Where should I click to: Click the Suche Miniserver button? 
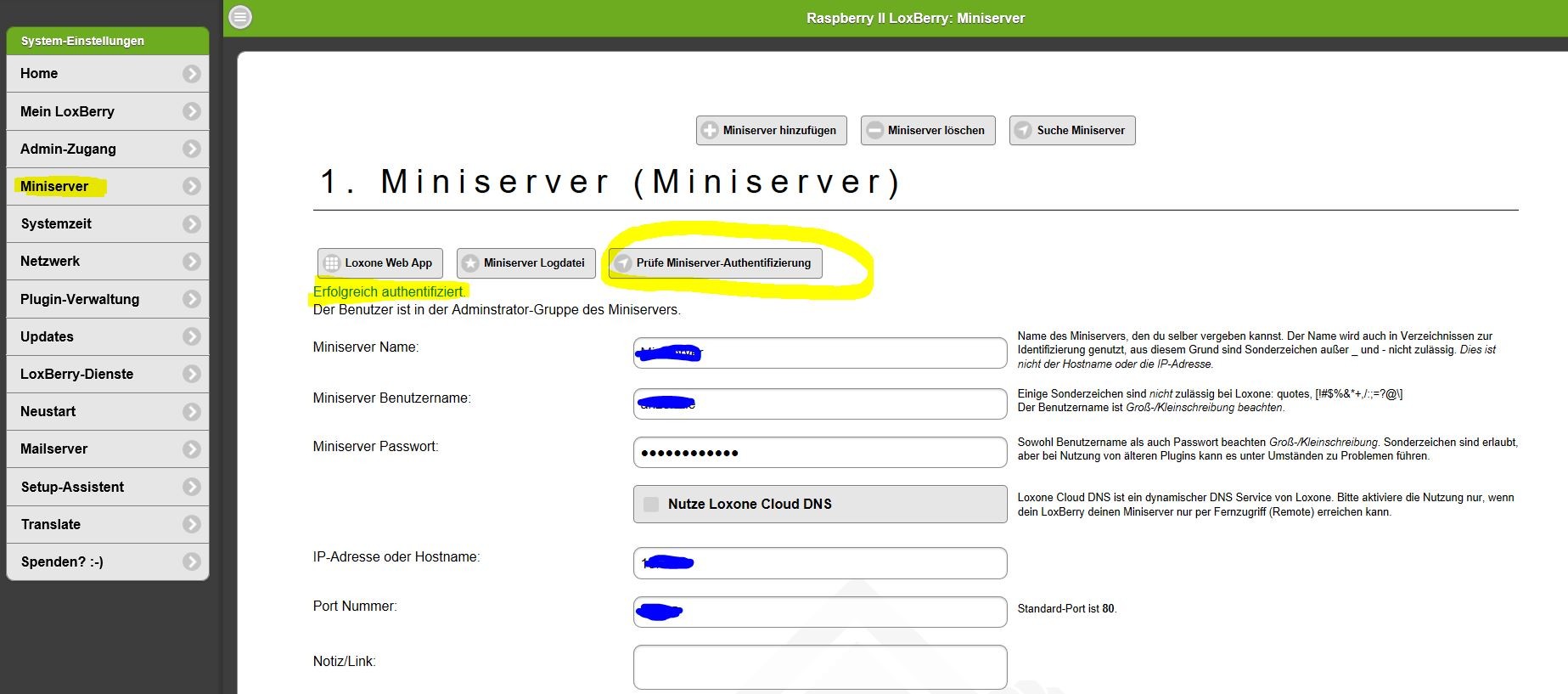1072,131
